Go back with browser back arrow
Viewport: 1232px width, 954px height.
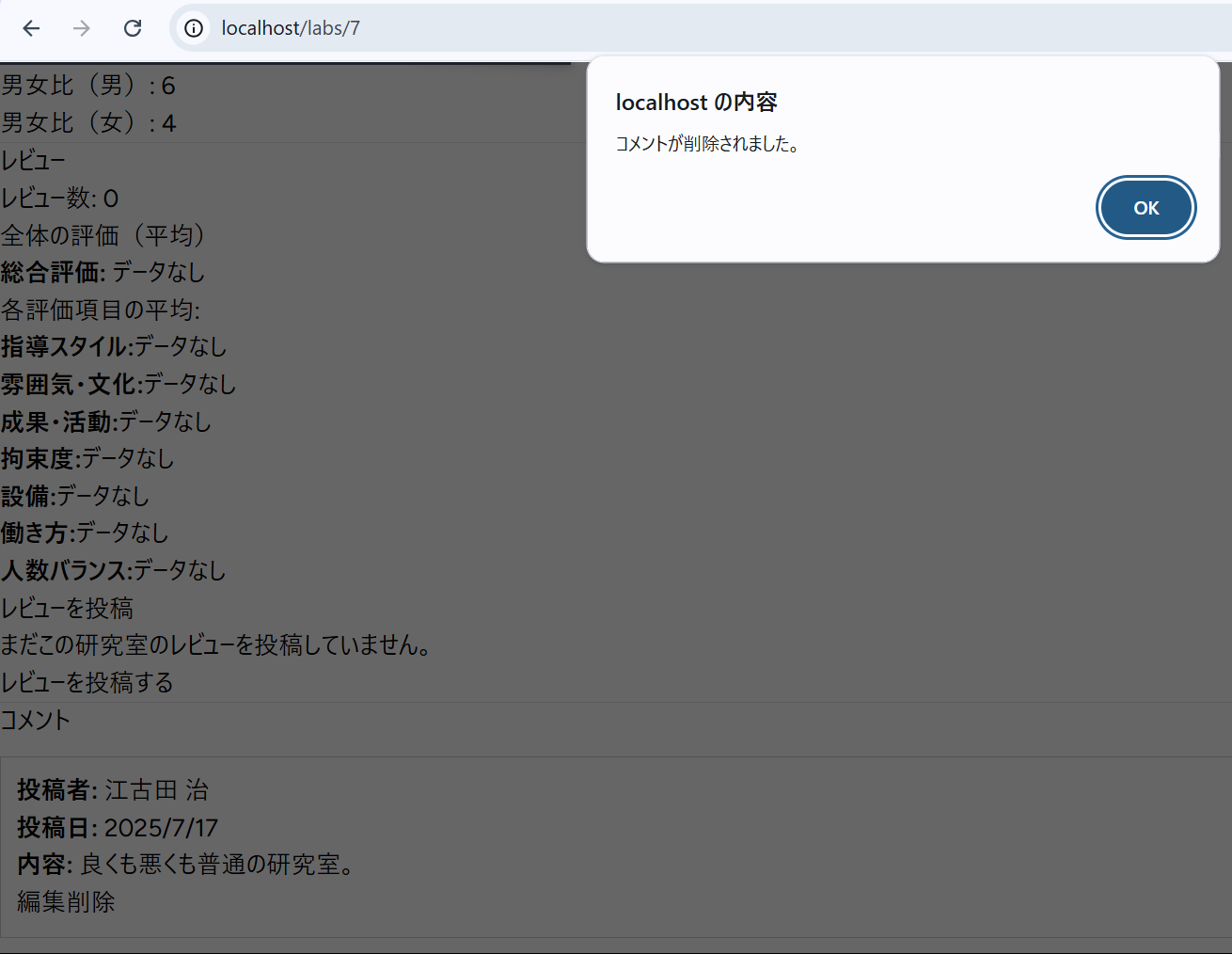(31, 28)
